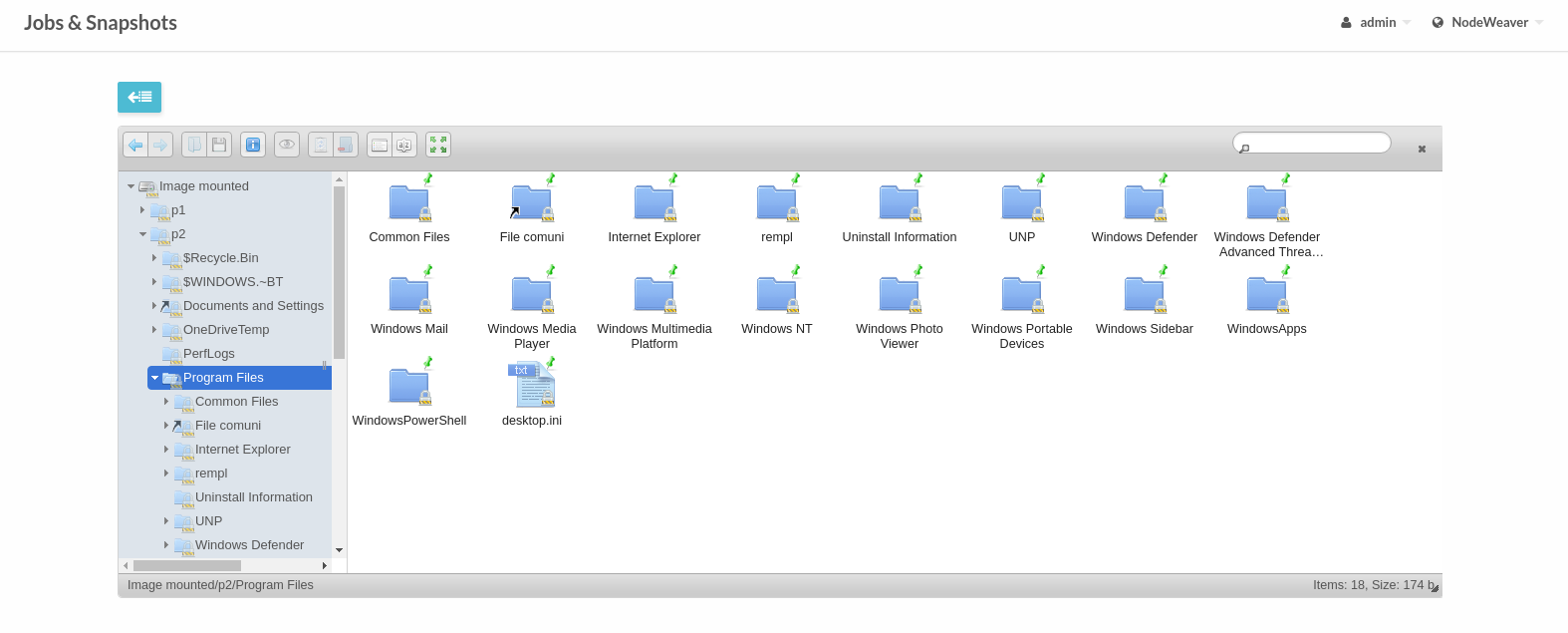Select the WindowsApps folder icon
This screenshot has width=1568, height=633.
[x=1267, y=294]
